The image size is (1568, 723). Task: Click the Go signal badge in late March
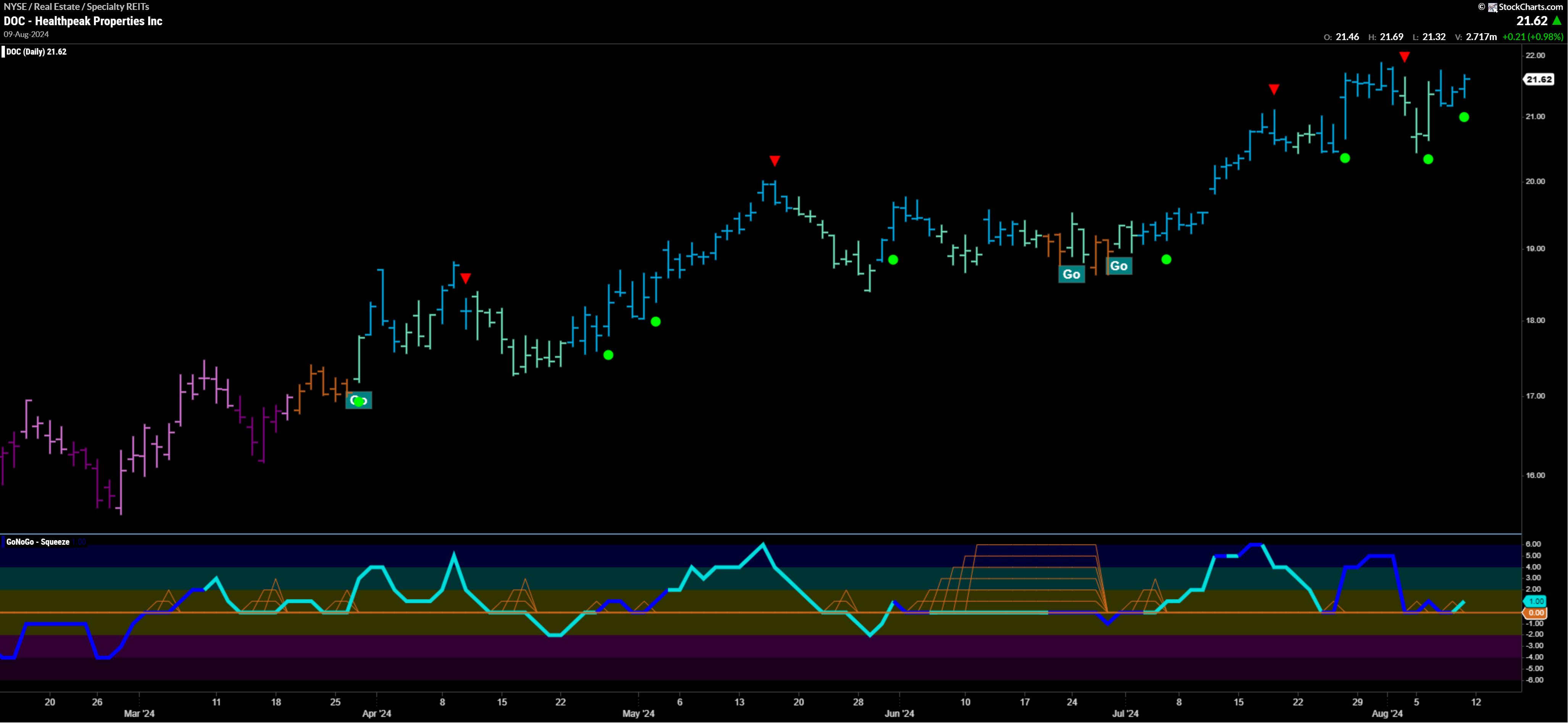tap(358, 400)
